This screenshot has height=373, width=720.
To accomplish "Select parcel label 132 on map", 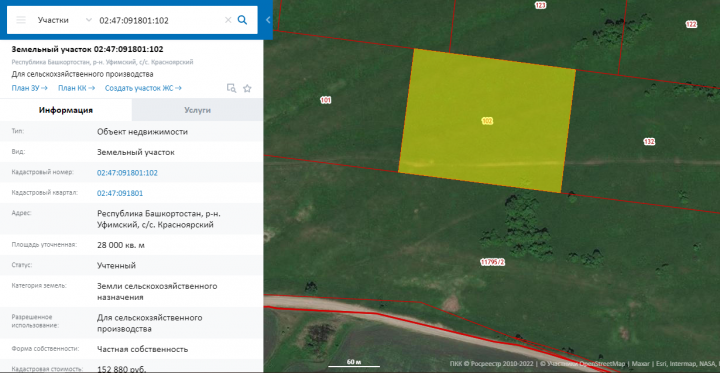I will [x=649, y=141].
